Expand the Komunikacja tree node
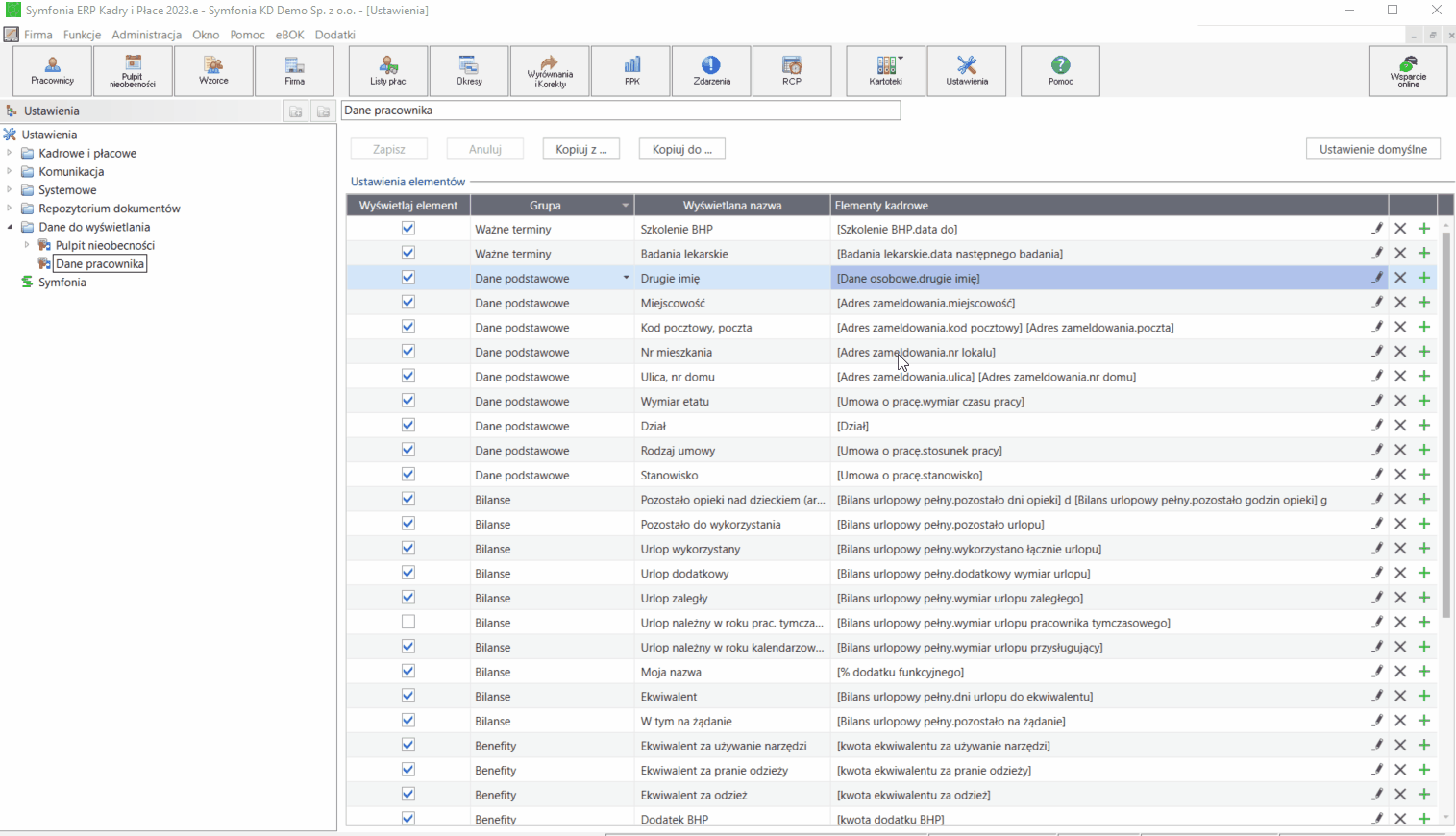1456x836 pixels. coord(10,171)
